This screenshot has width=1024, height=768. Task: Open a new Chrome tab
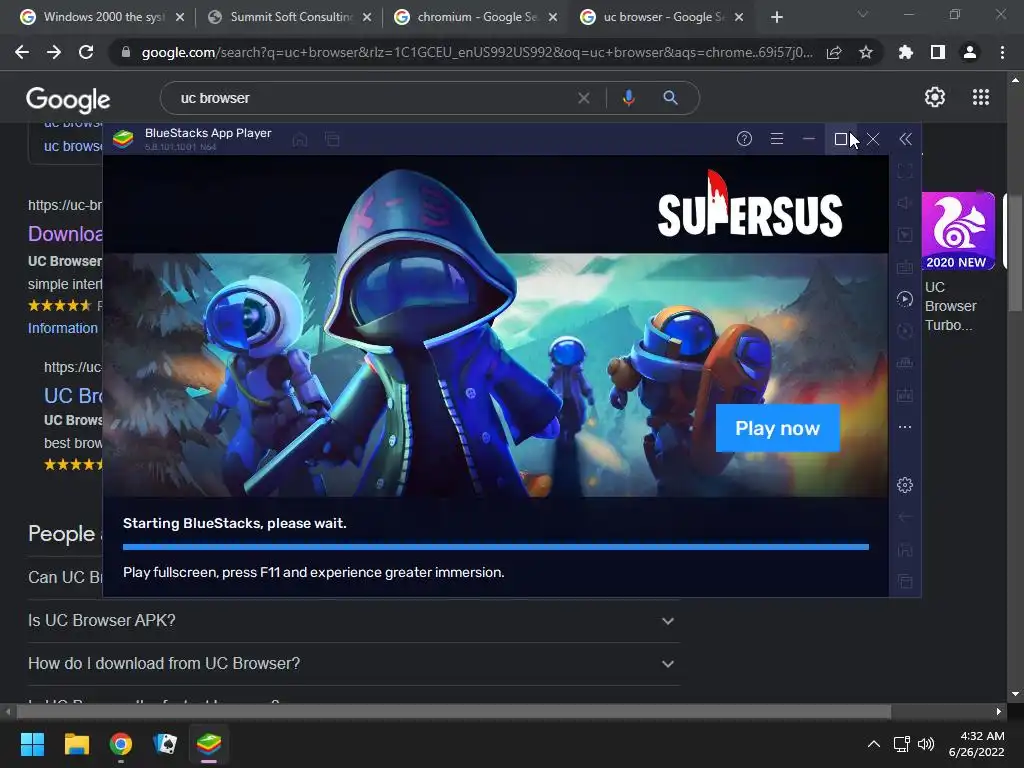click(x=776, y=18)
